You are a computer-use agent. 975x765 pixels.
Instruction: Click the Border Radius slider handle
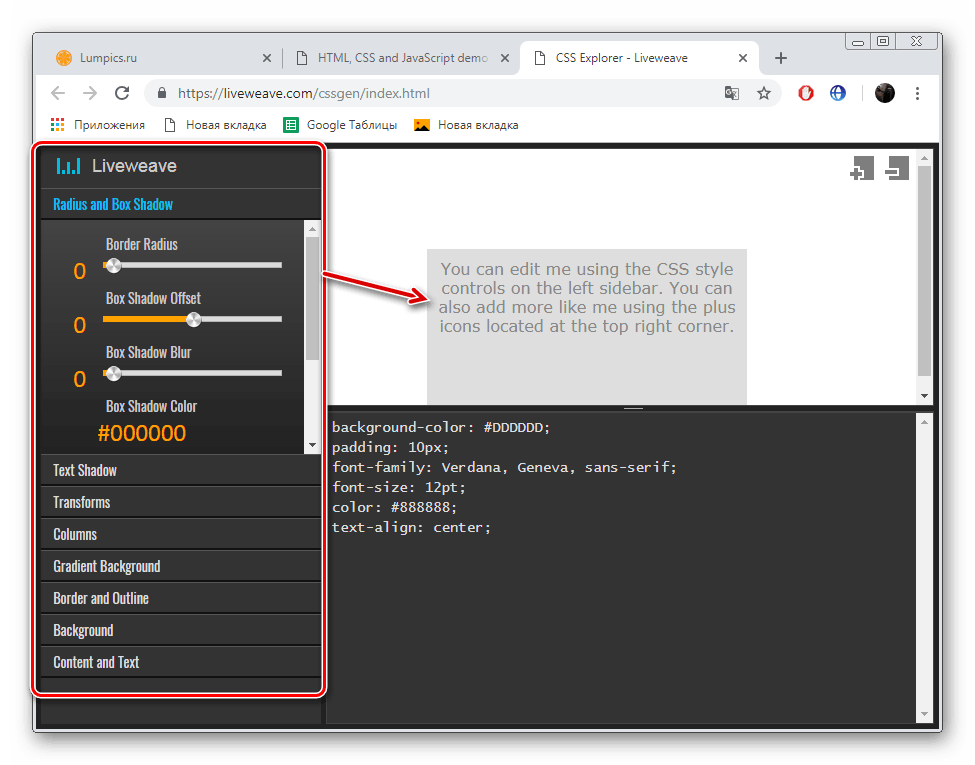113,266
